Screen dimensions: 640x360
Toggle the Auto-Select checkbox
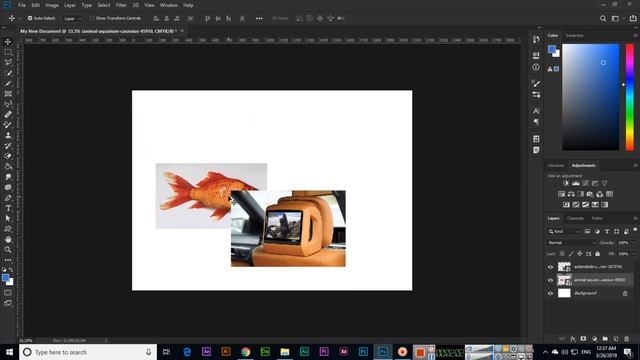point(30,18)
